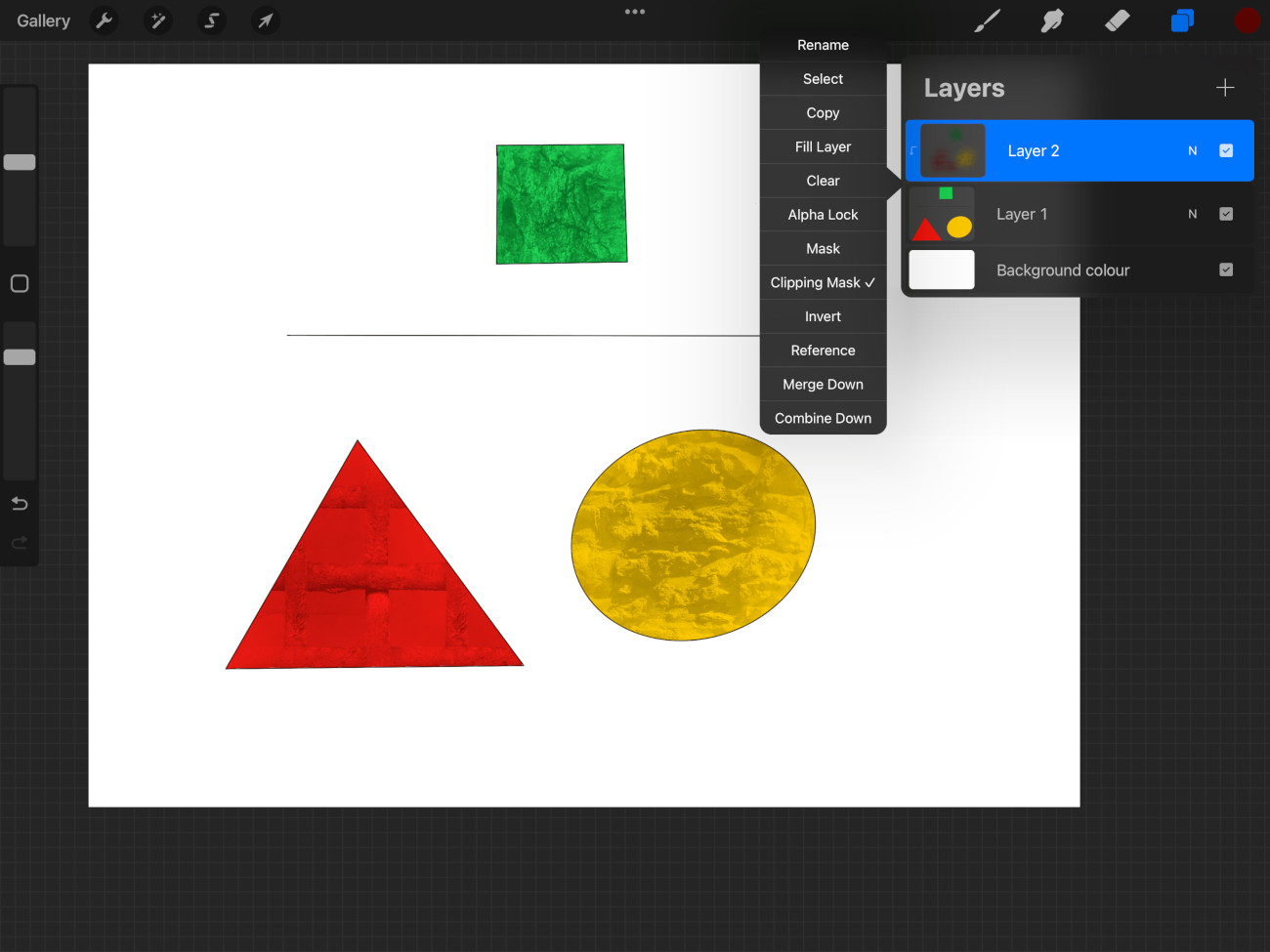This screenshot has width=1270, height=952.
Task: Toggle the Background colour layer checkbox
Action: (x=1226, y=269)
